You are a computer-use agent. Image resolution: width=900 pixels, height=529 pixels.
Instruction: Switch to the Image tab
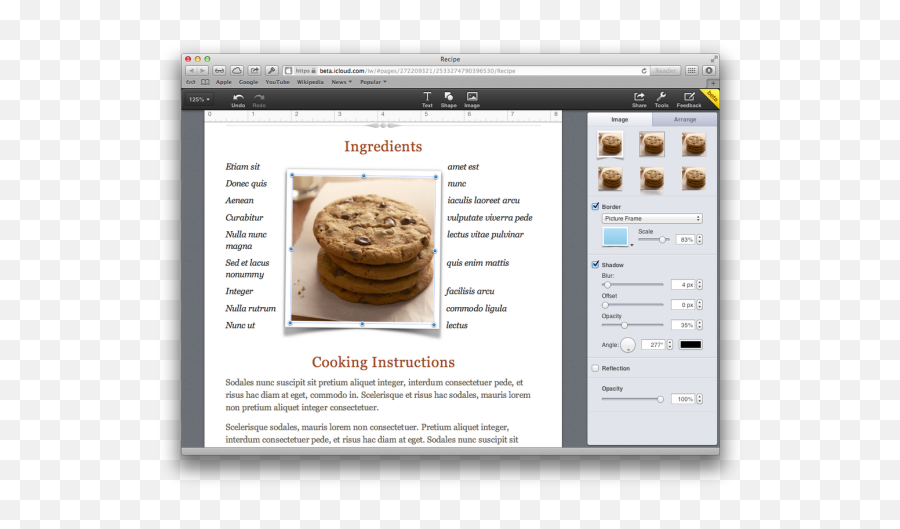(620, 119)
